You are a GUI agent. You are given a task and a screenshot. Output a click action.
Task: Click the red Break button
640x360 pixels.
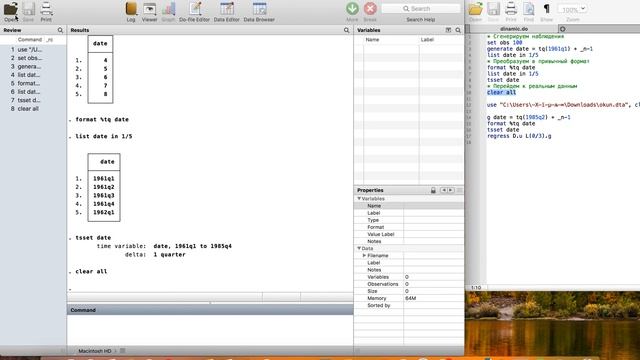[370, 11]
